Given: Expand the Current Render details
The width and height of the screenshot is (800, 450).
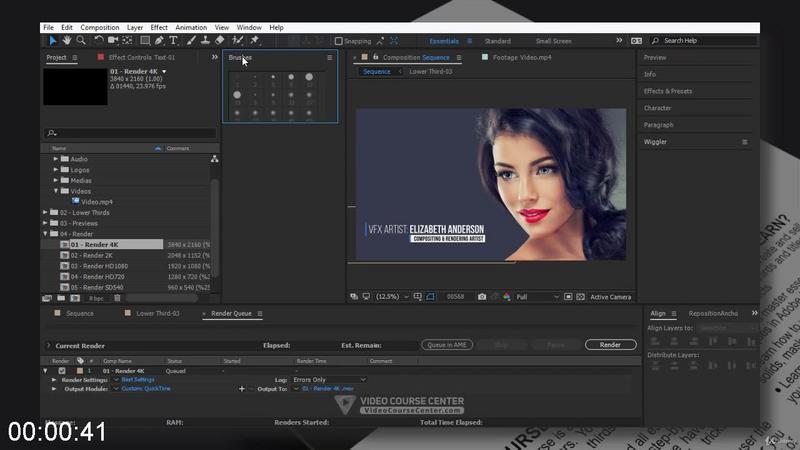Looking at the screenshot, I should coord(48,345).
